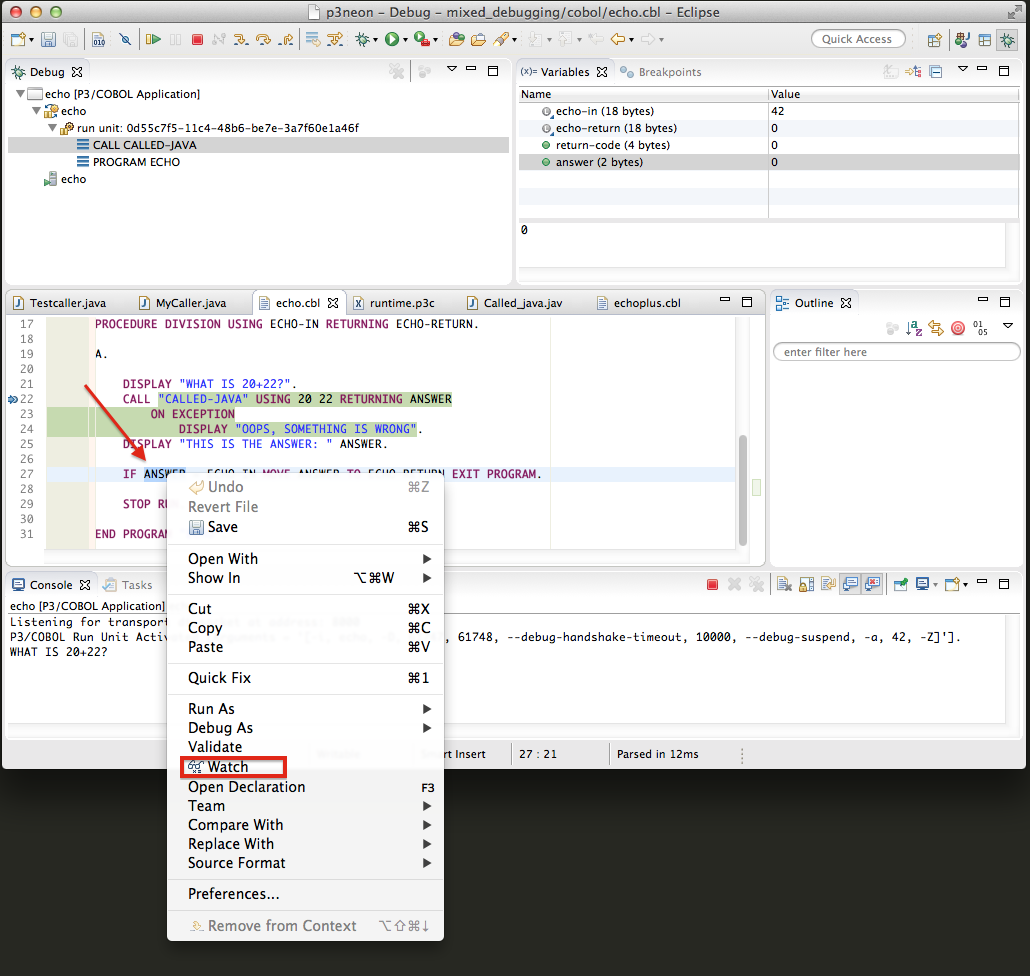Select the return-code (4 bytes) variable row

(769, 145)
